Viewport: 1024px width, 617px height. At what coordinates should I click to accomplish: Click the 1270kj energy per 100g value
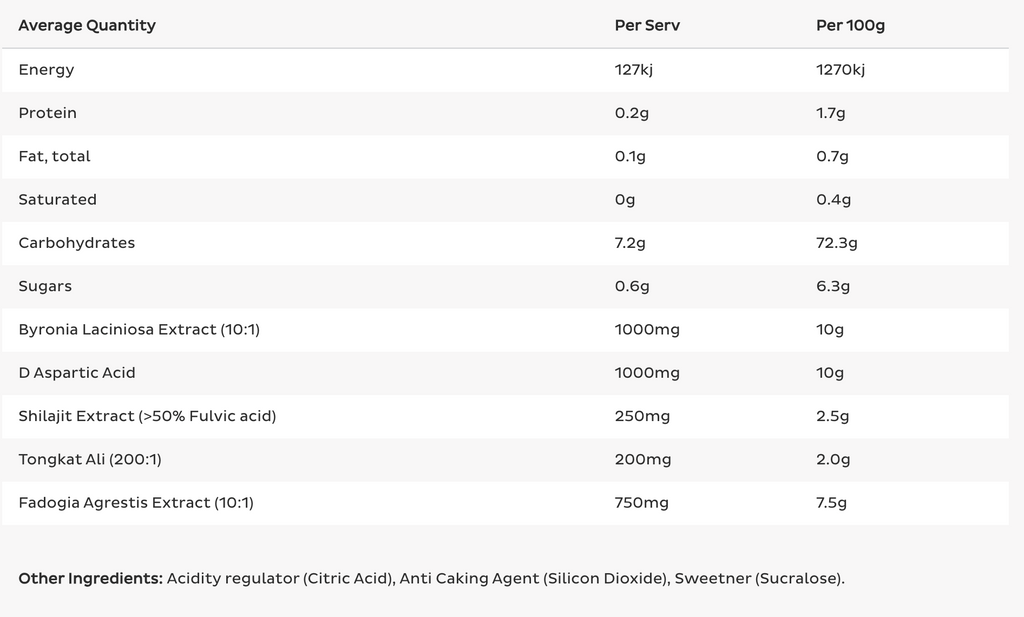tap(840, 70)
